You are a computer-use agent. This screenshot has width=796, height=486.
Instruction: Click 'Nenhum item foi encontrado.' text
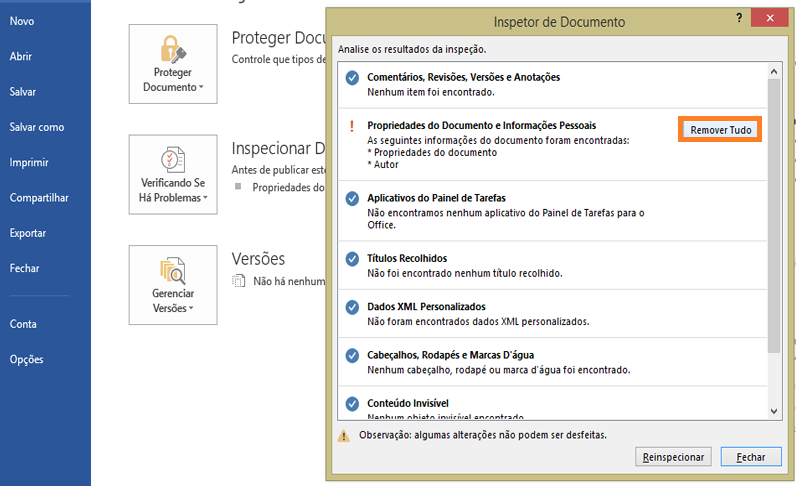[431, 92]
